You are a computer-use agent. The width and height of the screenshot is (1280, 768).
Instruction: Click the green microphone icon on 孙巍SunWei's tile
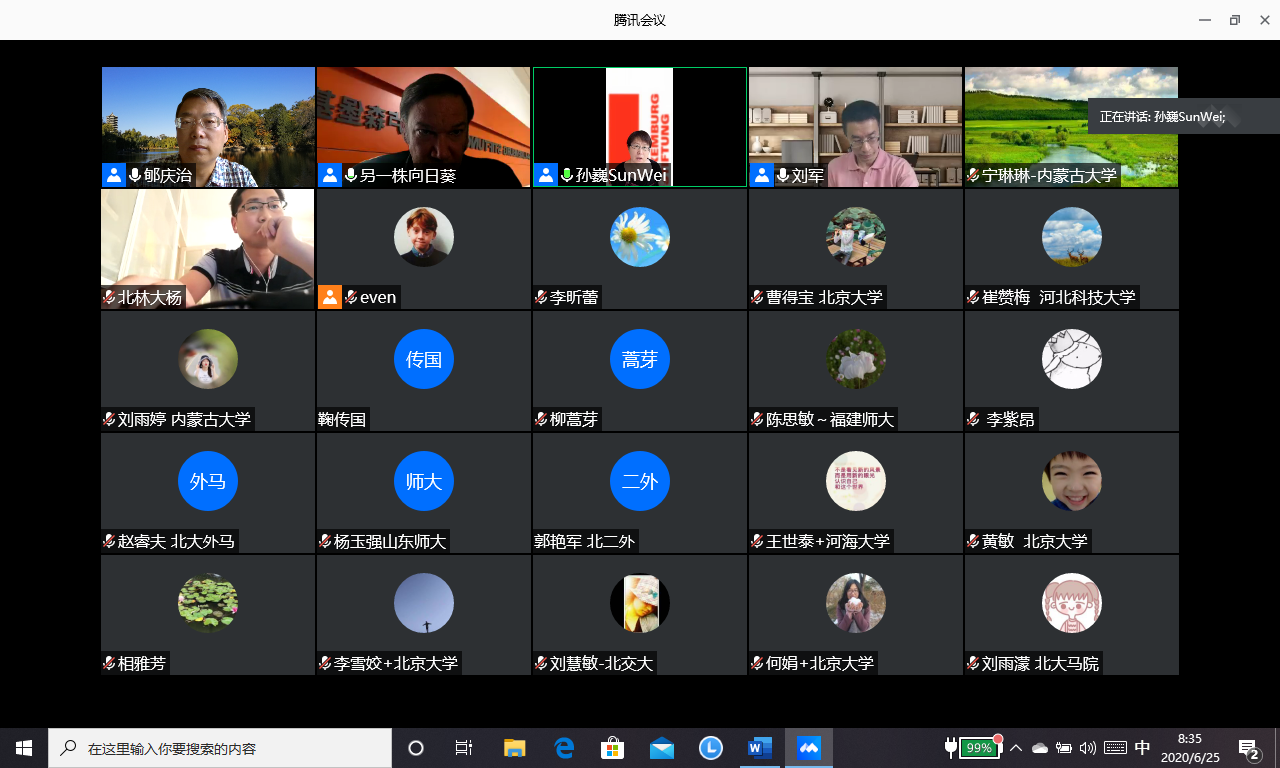567,176
